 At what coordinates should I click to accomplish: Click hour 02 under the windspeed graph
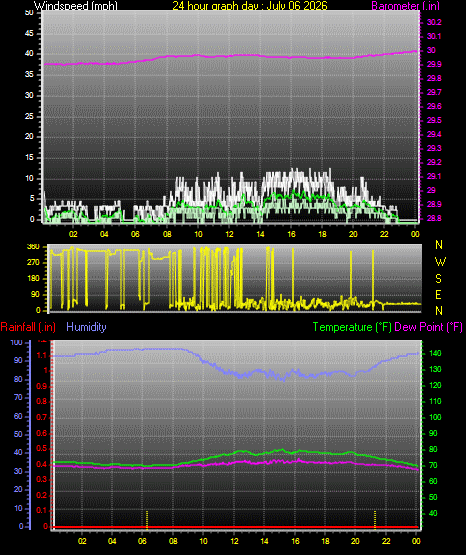[x=73, y=234]
